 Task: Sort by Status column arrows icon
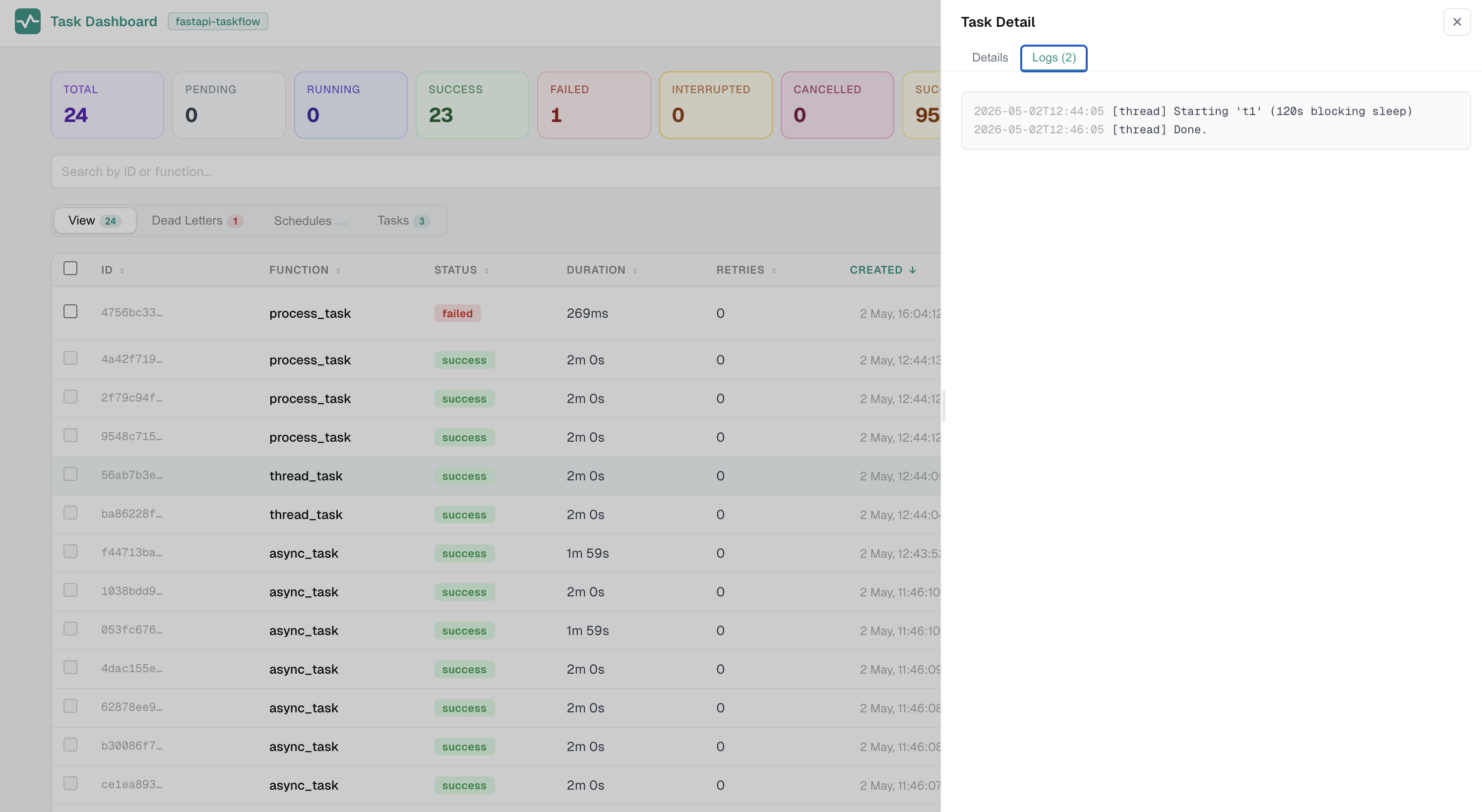coord(487,271)
